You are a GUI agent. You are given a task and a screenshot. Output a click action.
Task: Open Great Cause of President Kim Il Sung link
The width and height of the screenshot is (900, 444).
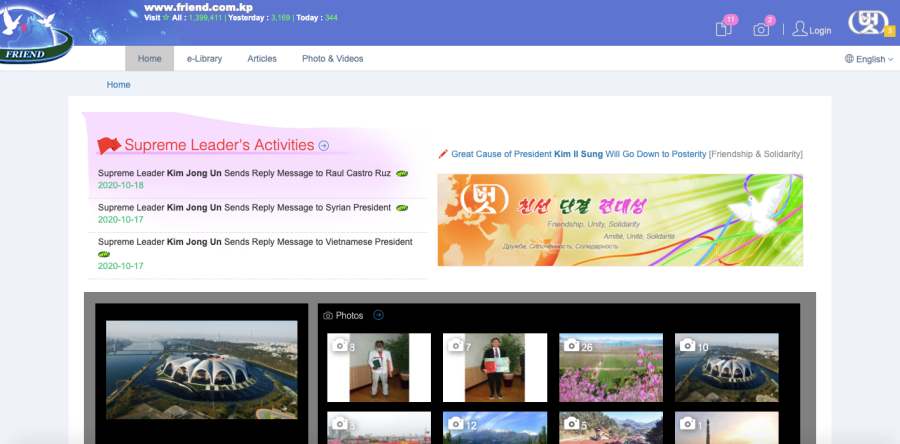click(x=578, y=154)
